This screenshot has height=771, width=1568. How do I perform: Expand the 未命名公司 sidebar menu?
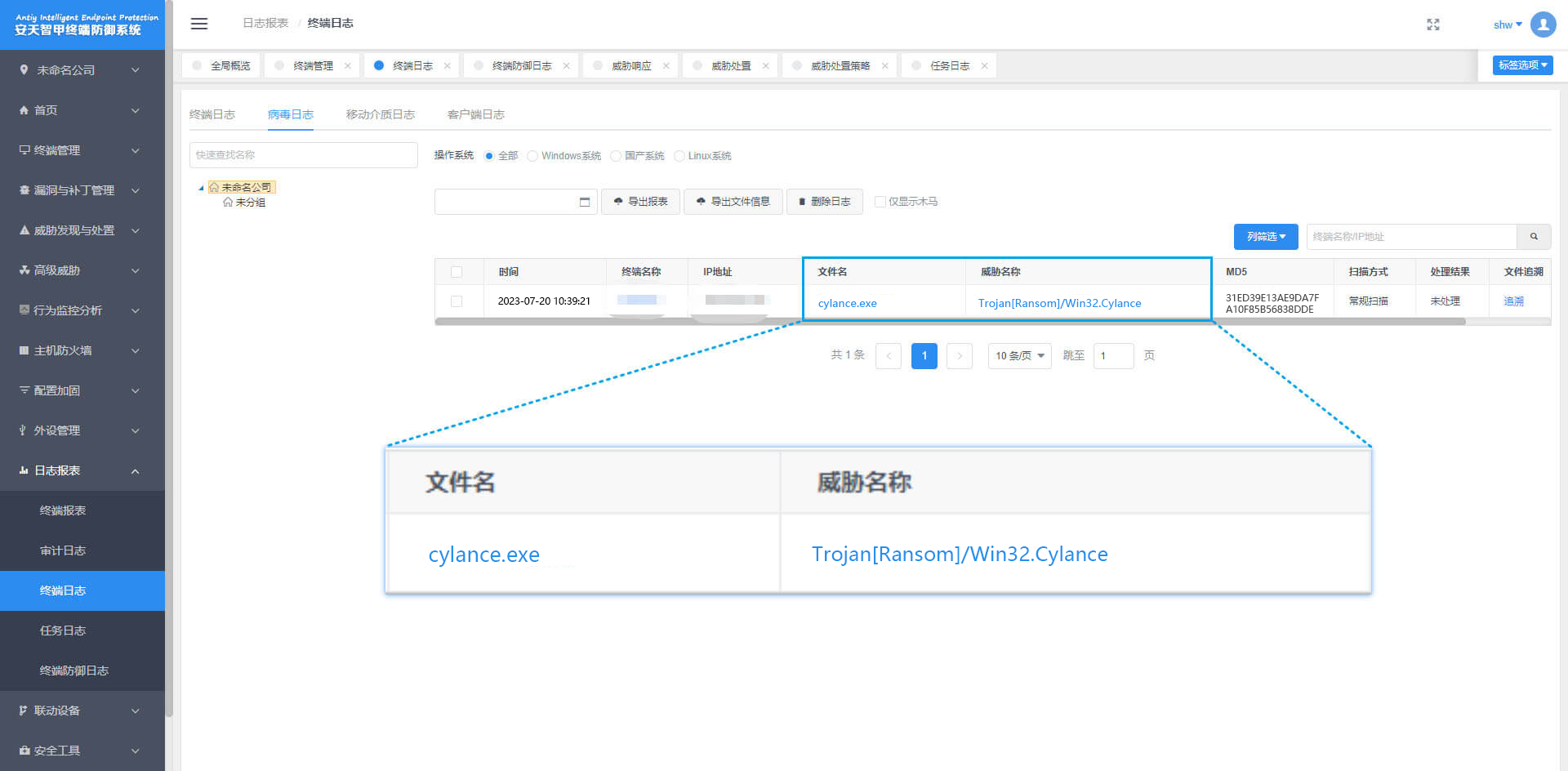[x=82, y=70]
